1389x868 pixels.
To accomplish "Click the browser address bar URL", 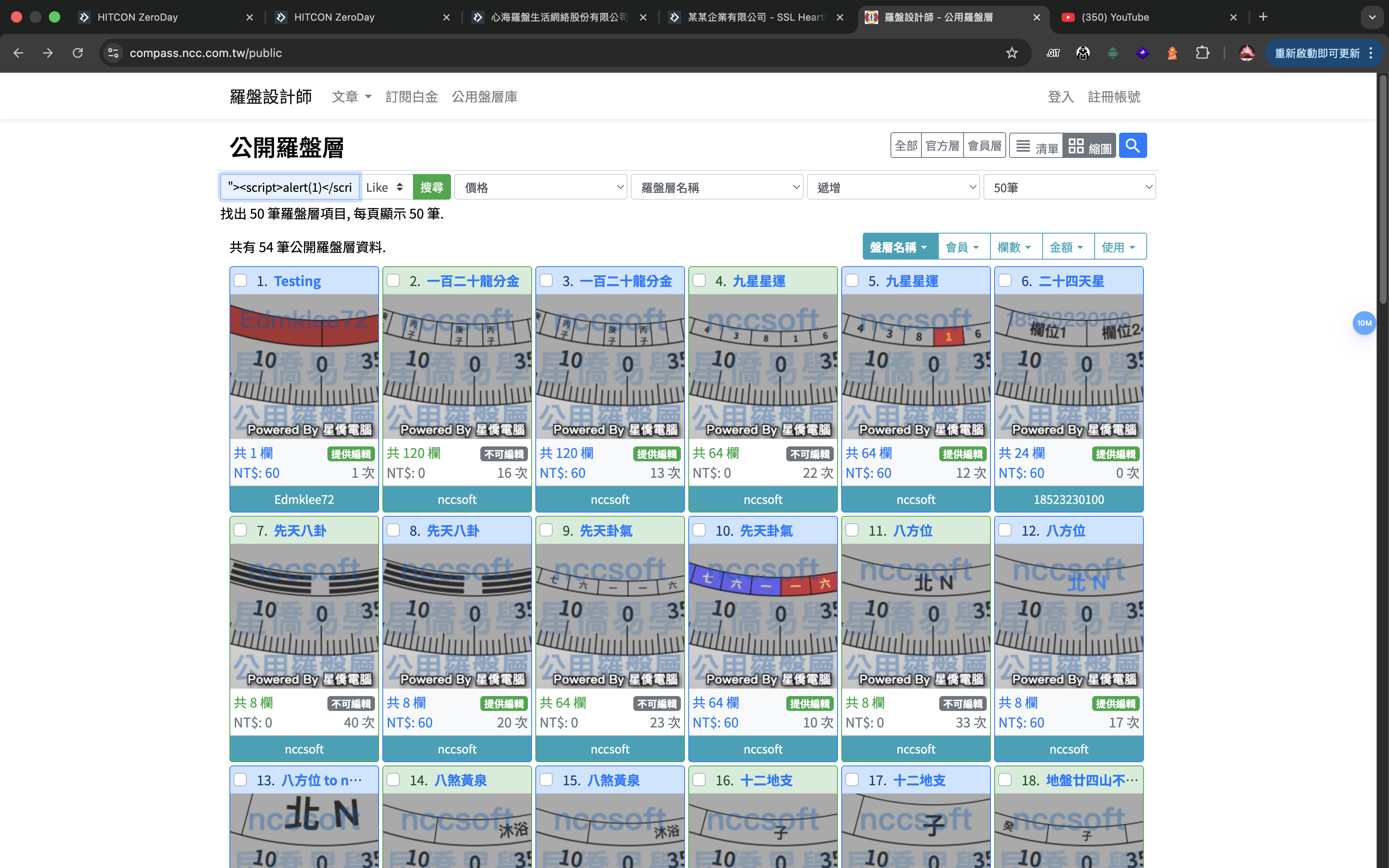I will [x=205, y=53].
